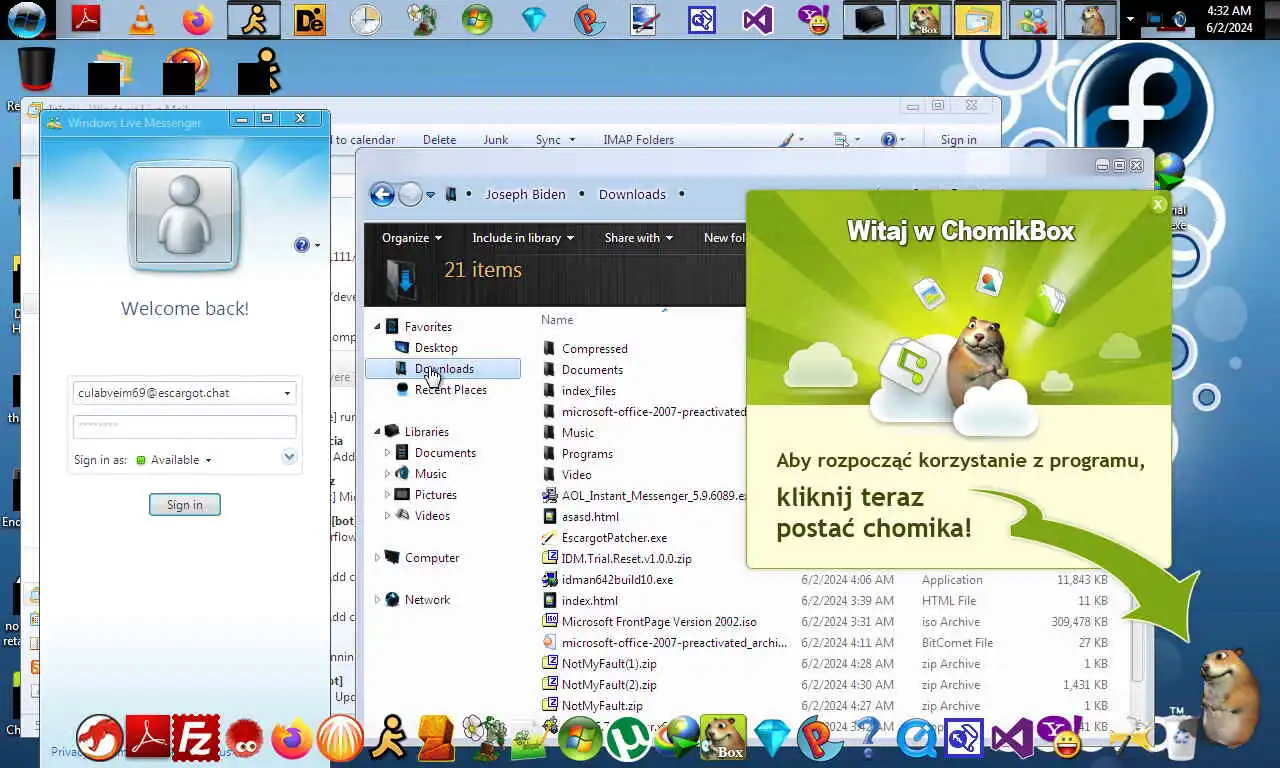Select the Compressed folder
Viewport: 1280px width, 768px height.
(x=595, y=349)
